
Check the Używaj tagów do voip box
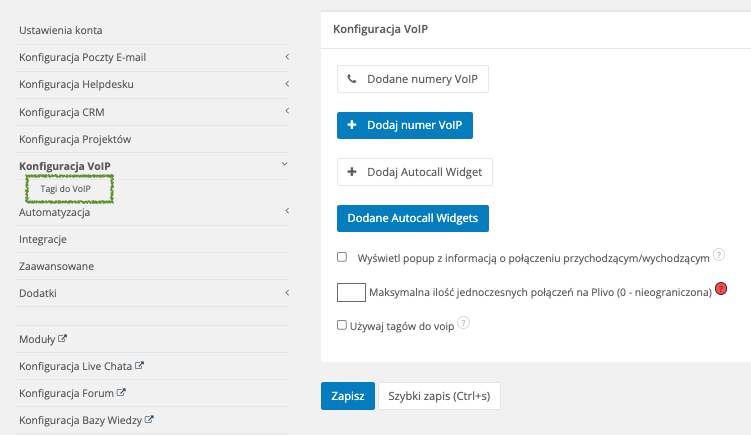point(342,324)
